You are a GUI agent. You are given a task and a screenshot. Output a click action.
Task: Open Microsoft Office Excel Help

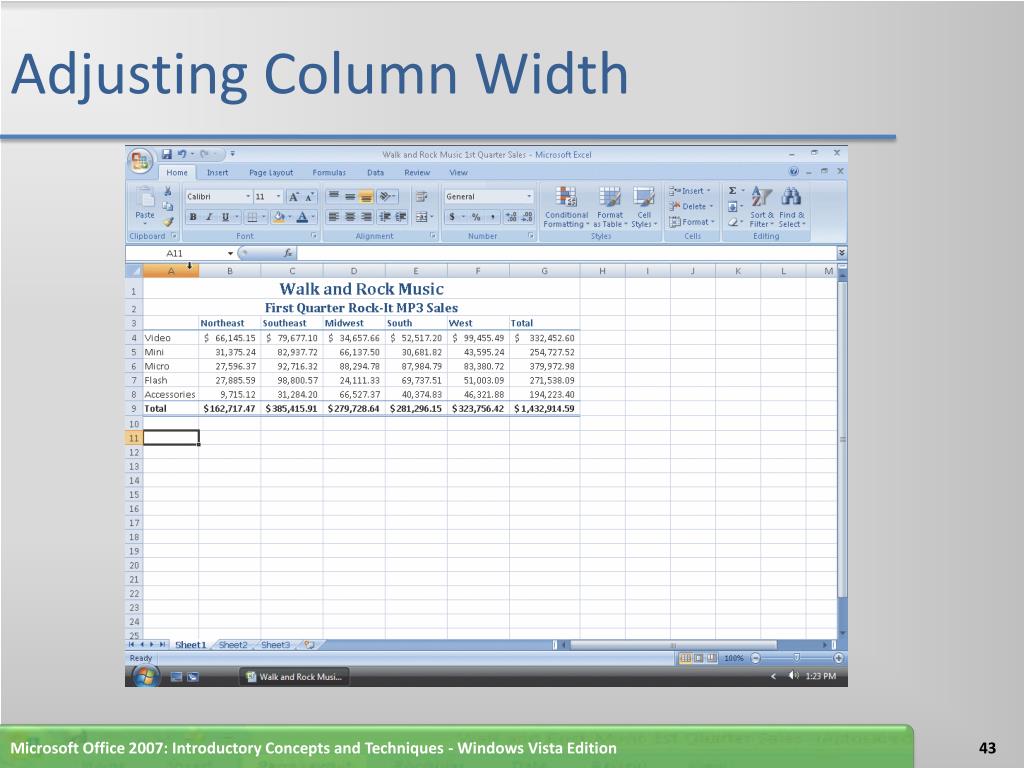[793, 172]
